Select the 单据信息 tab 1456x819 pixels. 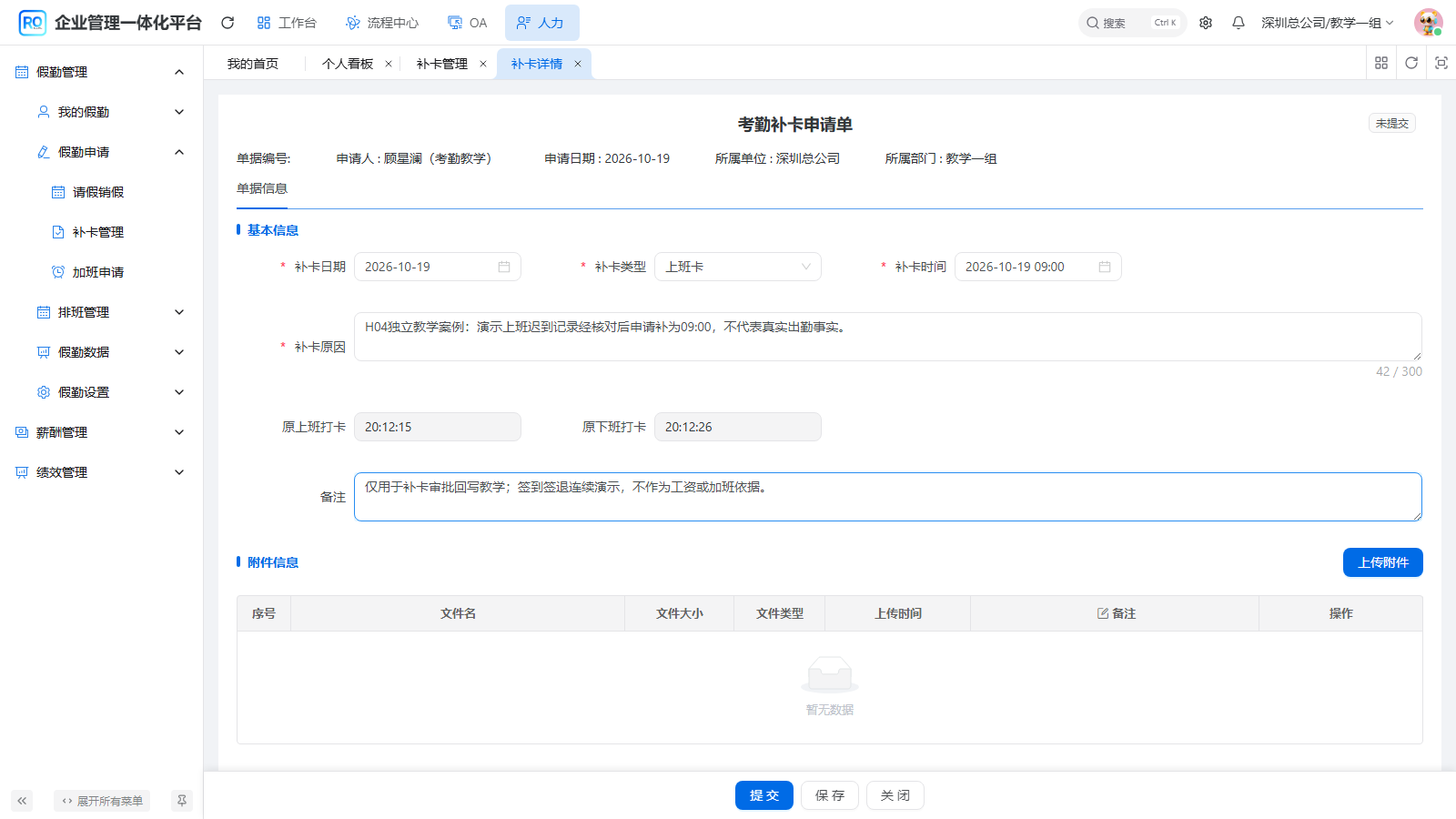pyautogui.click(x=262, y=188)
